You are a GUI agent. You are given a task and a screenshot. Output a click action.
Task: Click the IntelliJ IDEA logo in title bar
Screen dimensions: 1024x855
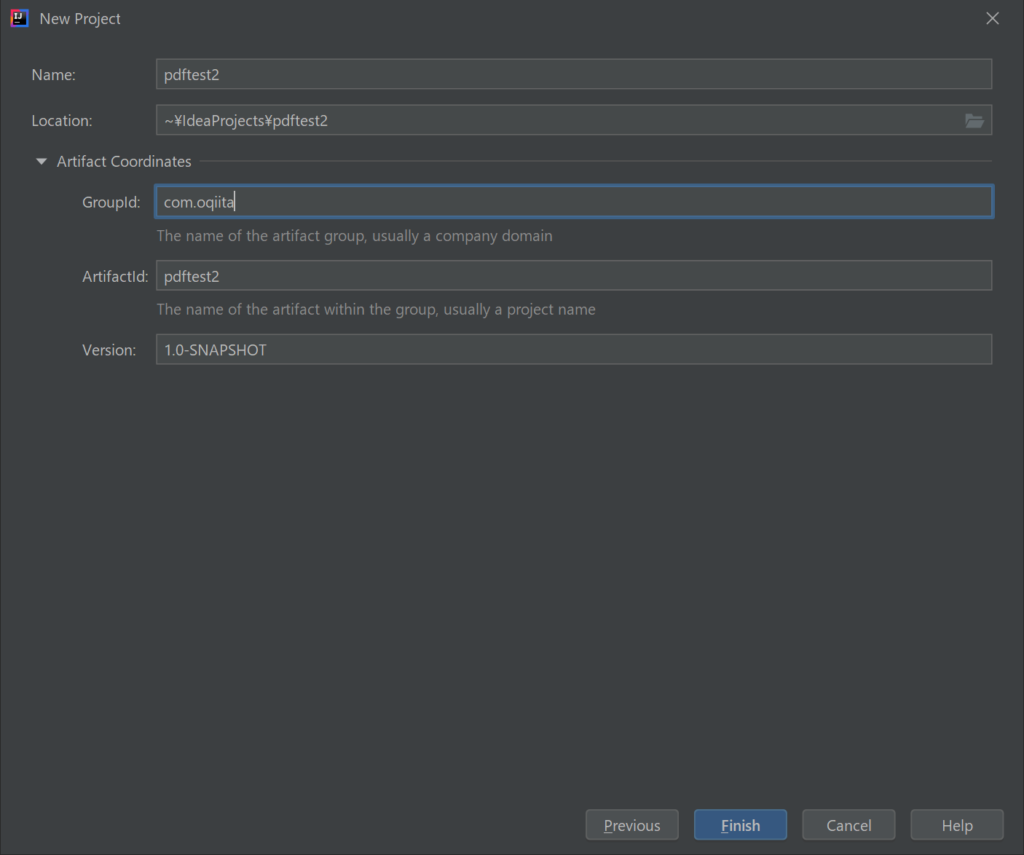click(x=19, y=18)
